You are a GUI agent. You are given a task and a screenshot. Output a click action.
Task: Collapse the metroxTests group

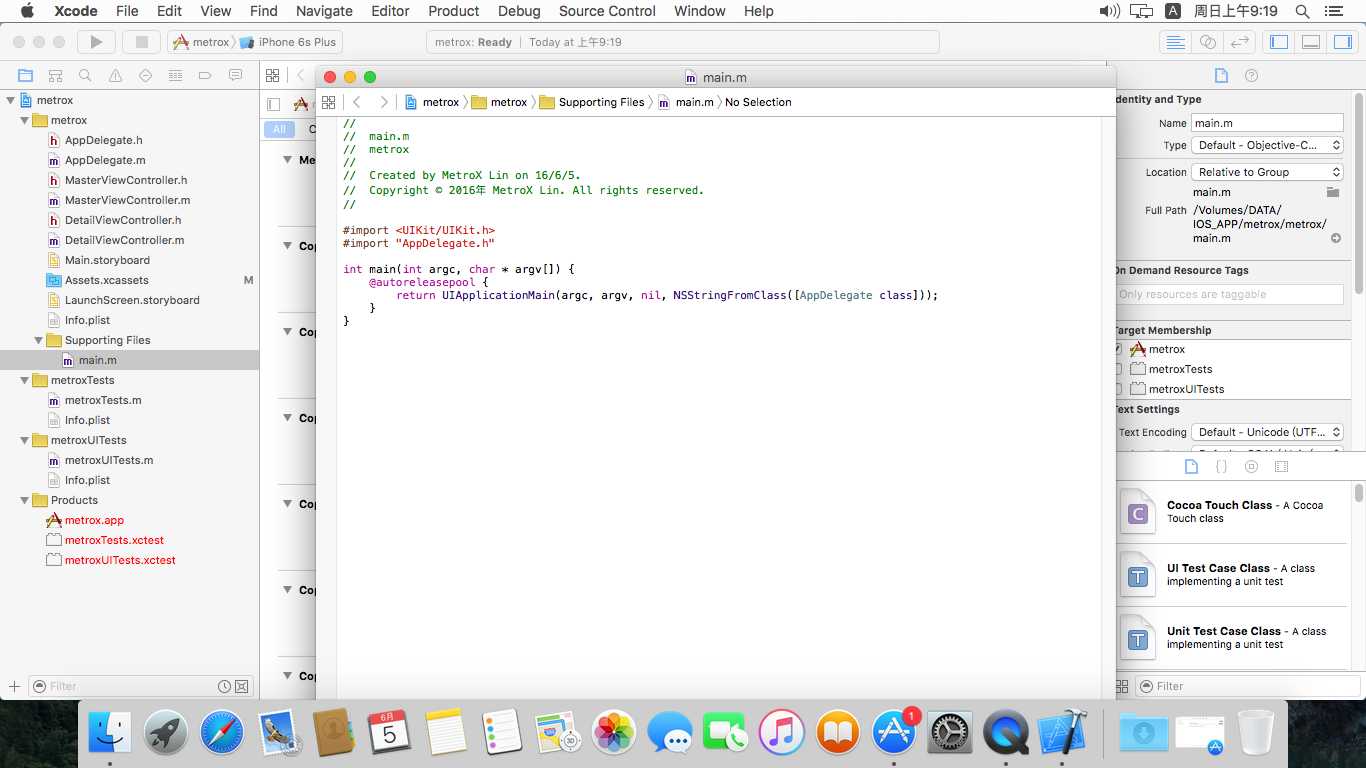point(25,380)
